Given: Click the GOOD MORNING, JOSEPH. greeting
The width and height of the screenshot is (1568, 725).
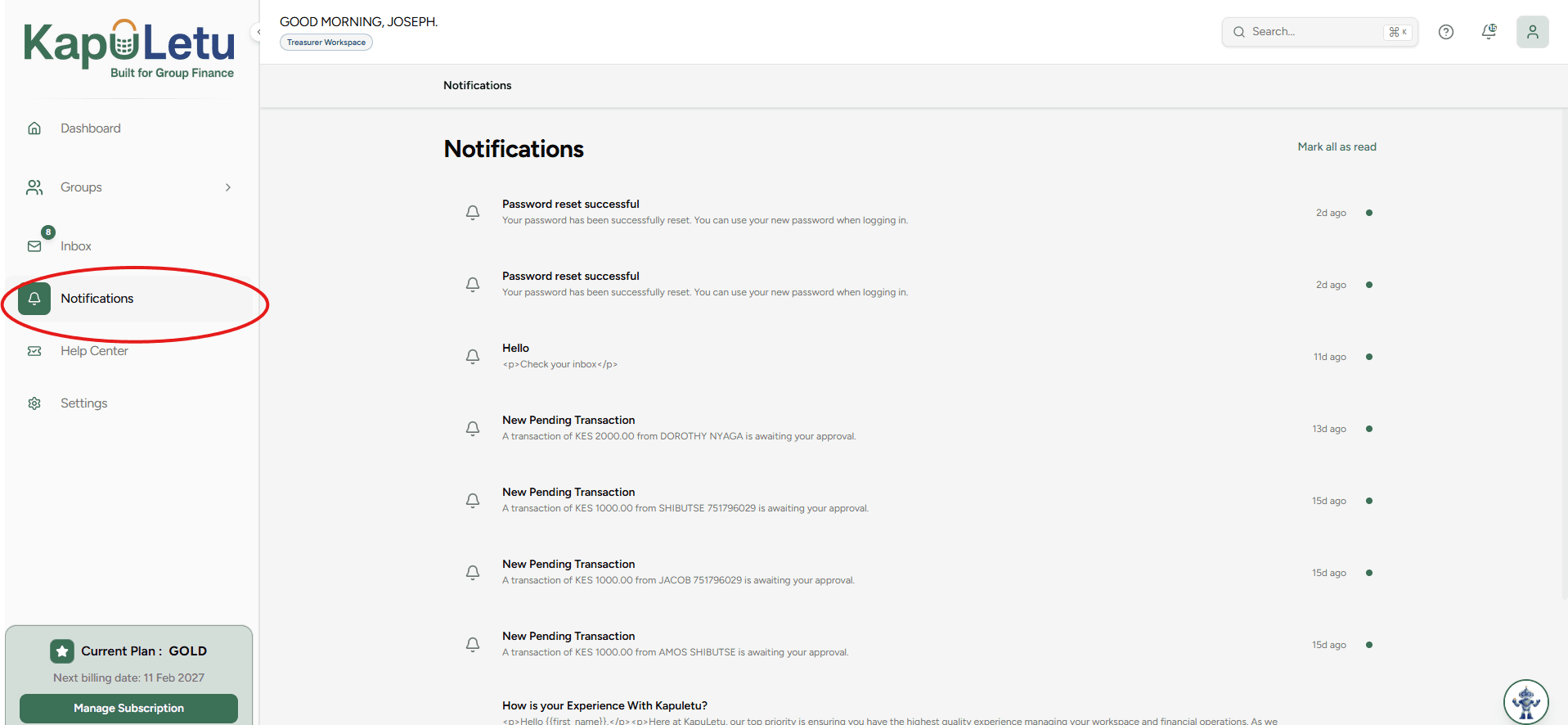Looking at the screenshot, I should pos(358,22).
